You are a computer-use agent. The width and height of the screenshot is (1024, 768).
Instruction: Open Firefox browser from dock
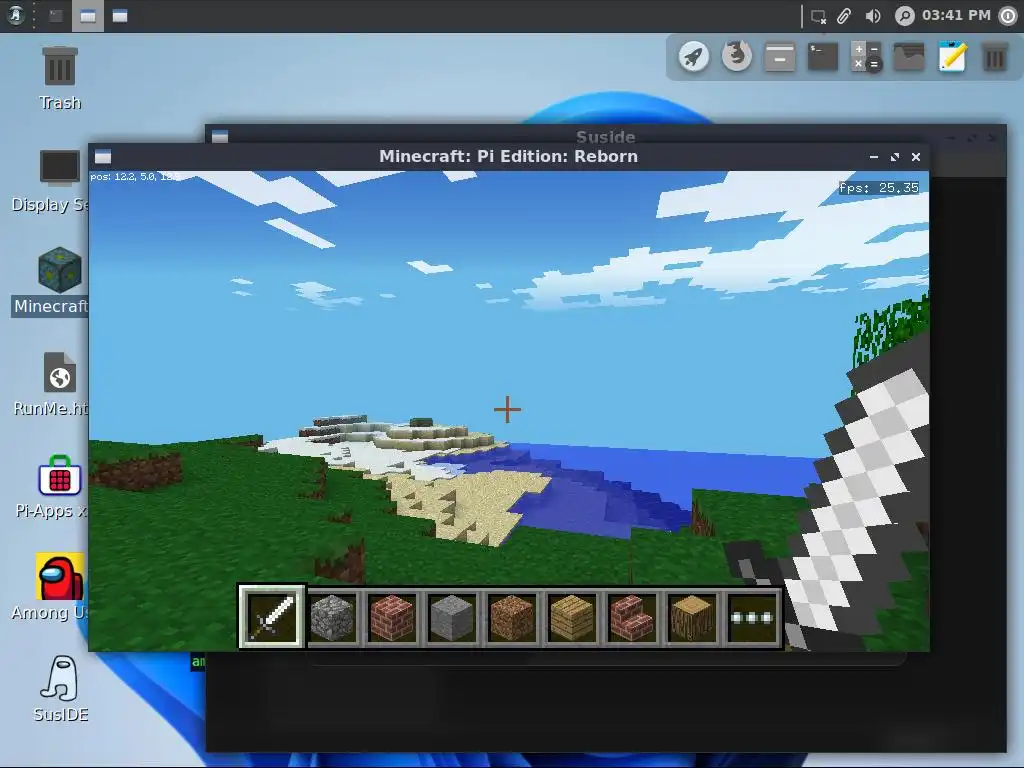click(x=737, y=56)
